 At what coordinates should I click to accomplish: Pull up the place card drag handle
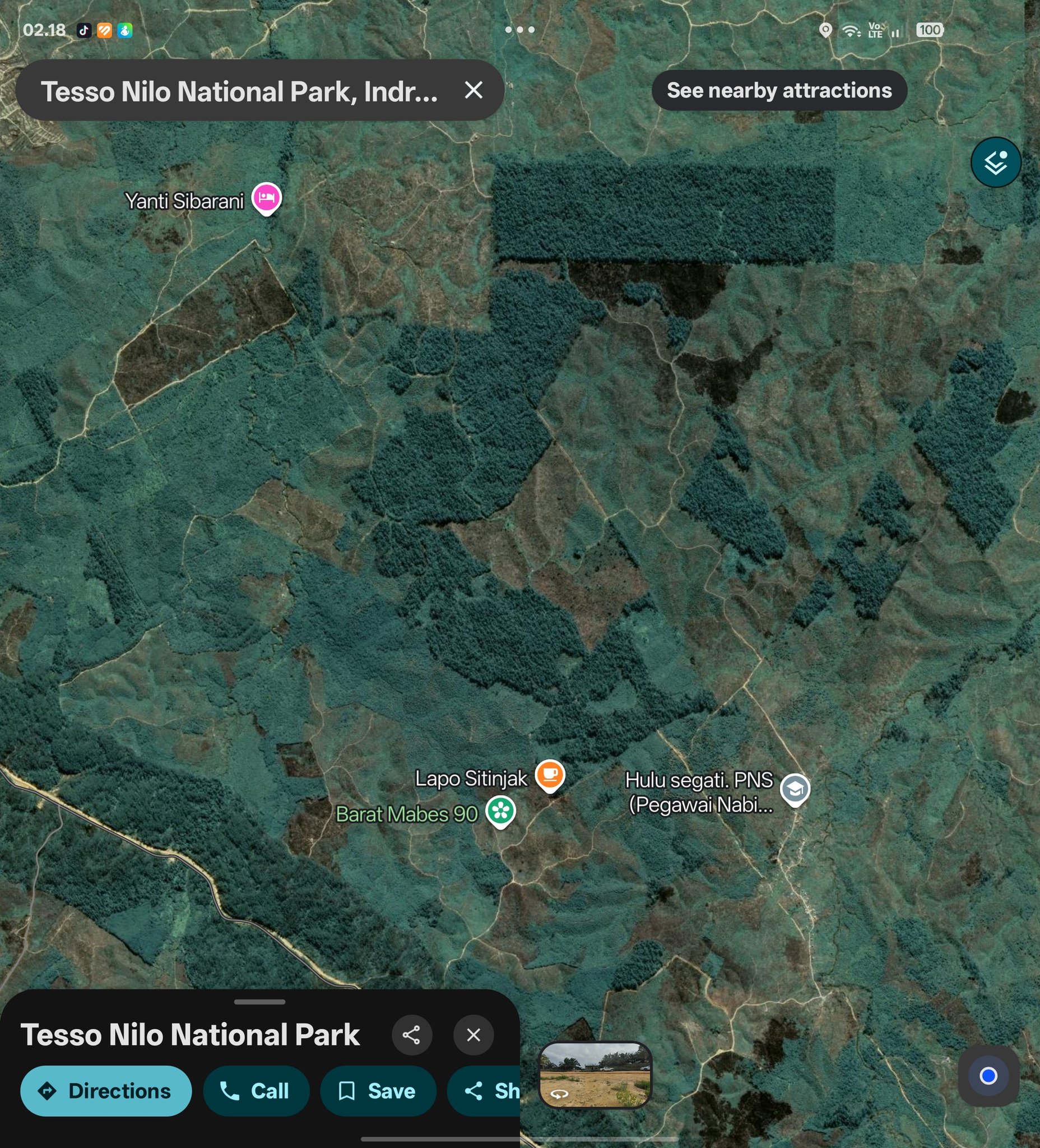point(259,1002)
